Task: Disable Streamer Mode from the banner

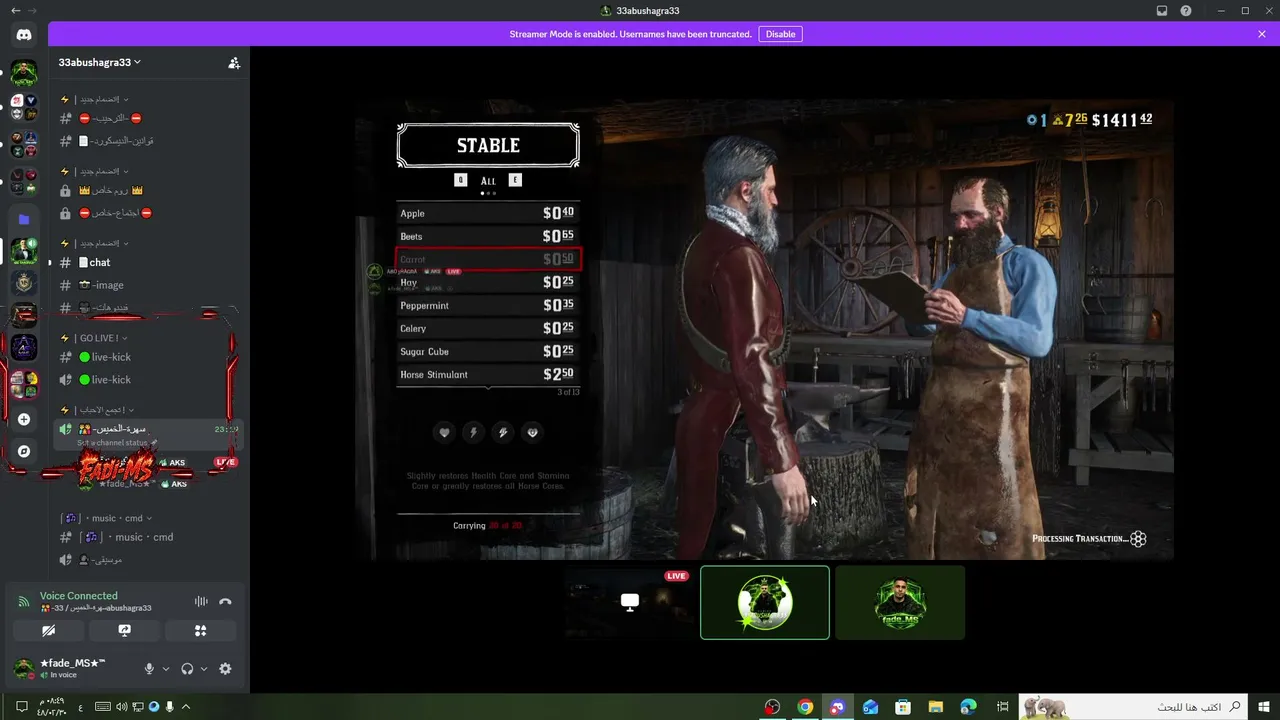Action: [x=780, y=34]
